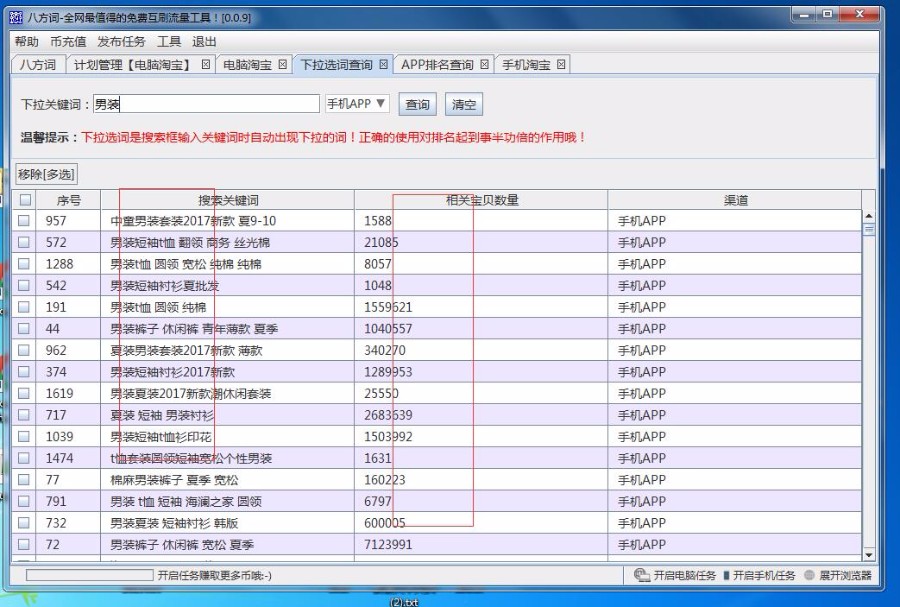Open the 手机APP channel dropdown
This screenshot has width=900, height=607.
tap(357, 104)
